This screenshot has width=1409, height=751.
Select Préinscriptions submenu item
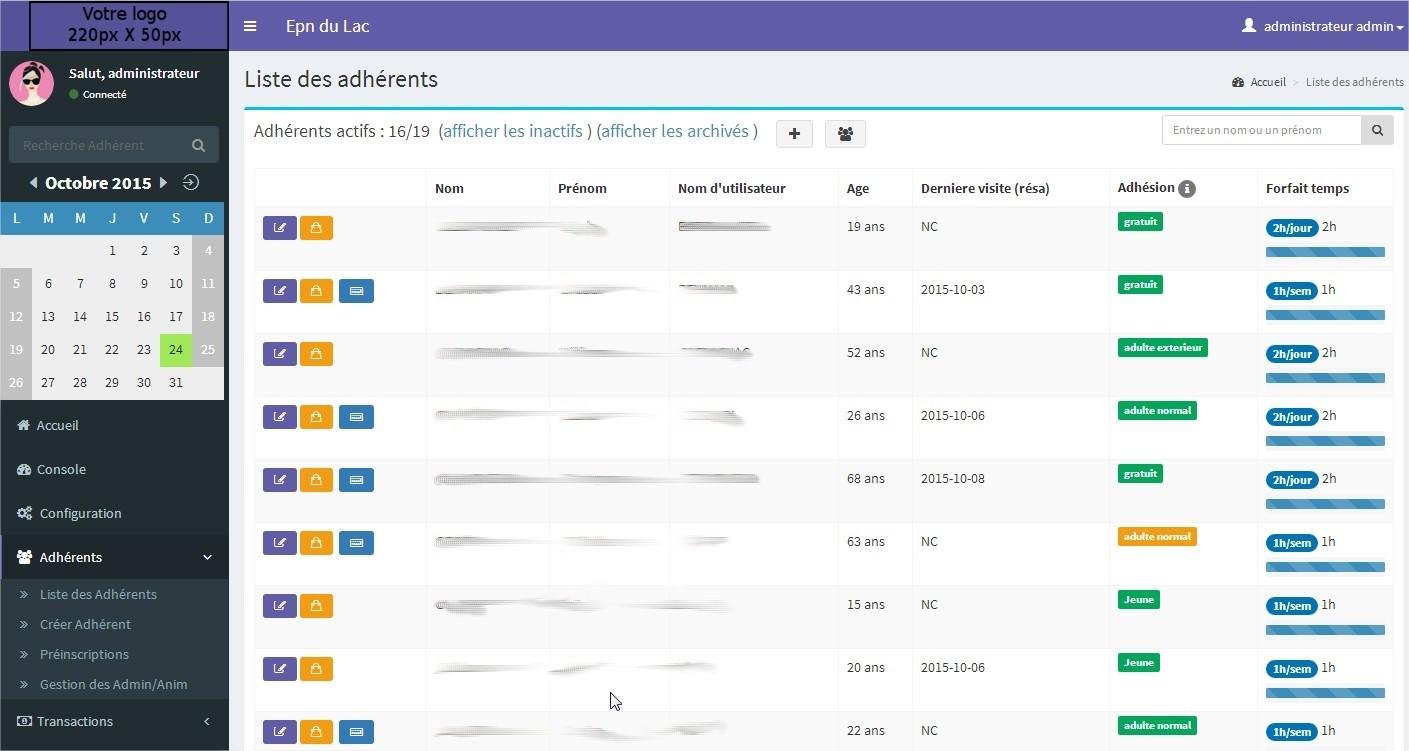84,654
